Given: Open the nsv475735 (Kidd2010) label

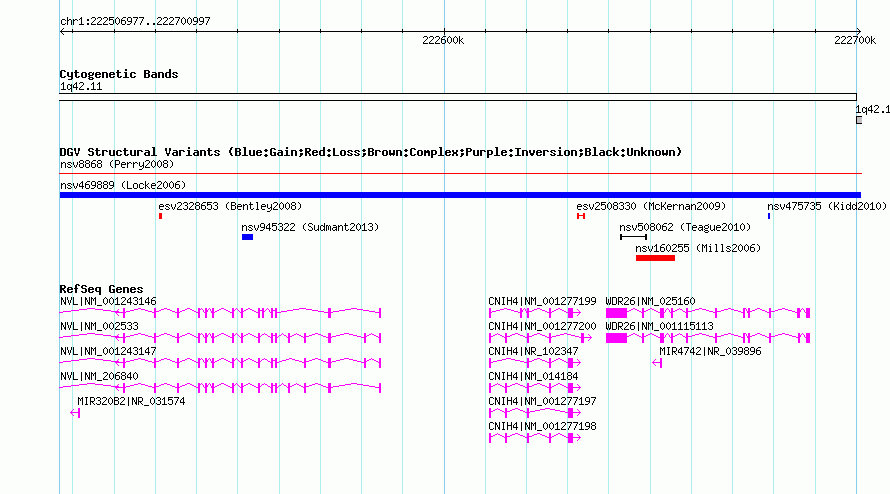Looking at the screenshot, I should pos(826,206).
